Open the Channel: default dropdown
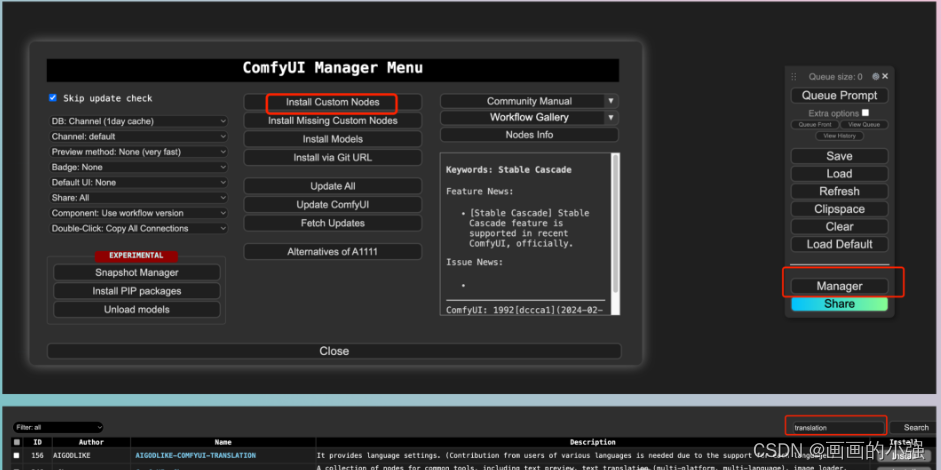This screenshot has height=470, width=941. [138, 136]
